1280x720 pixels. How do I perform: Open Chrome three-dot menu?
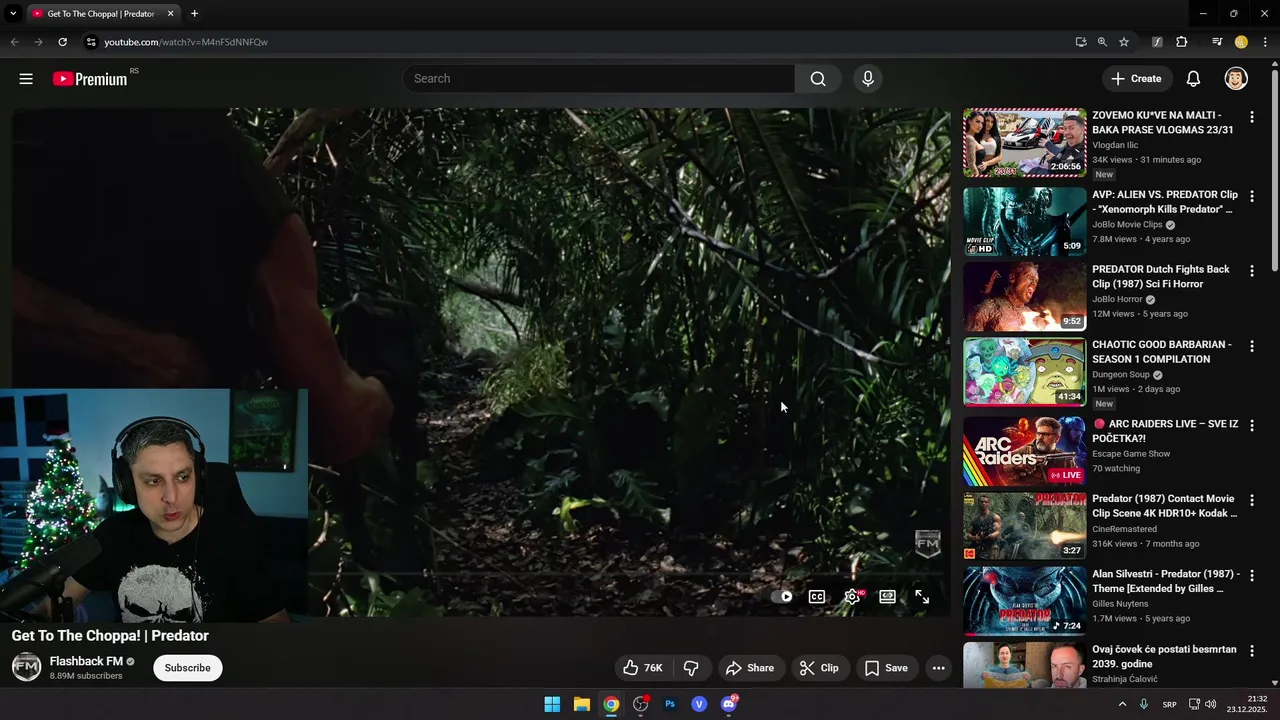(1265, 42)
